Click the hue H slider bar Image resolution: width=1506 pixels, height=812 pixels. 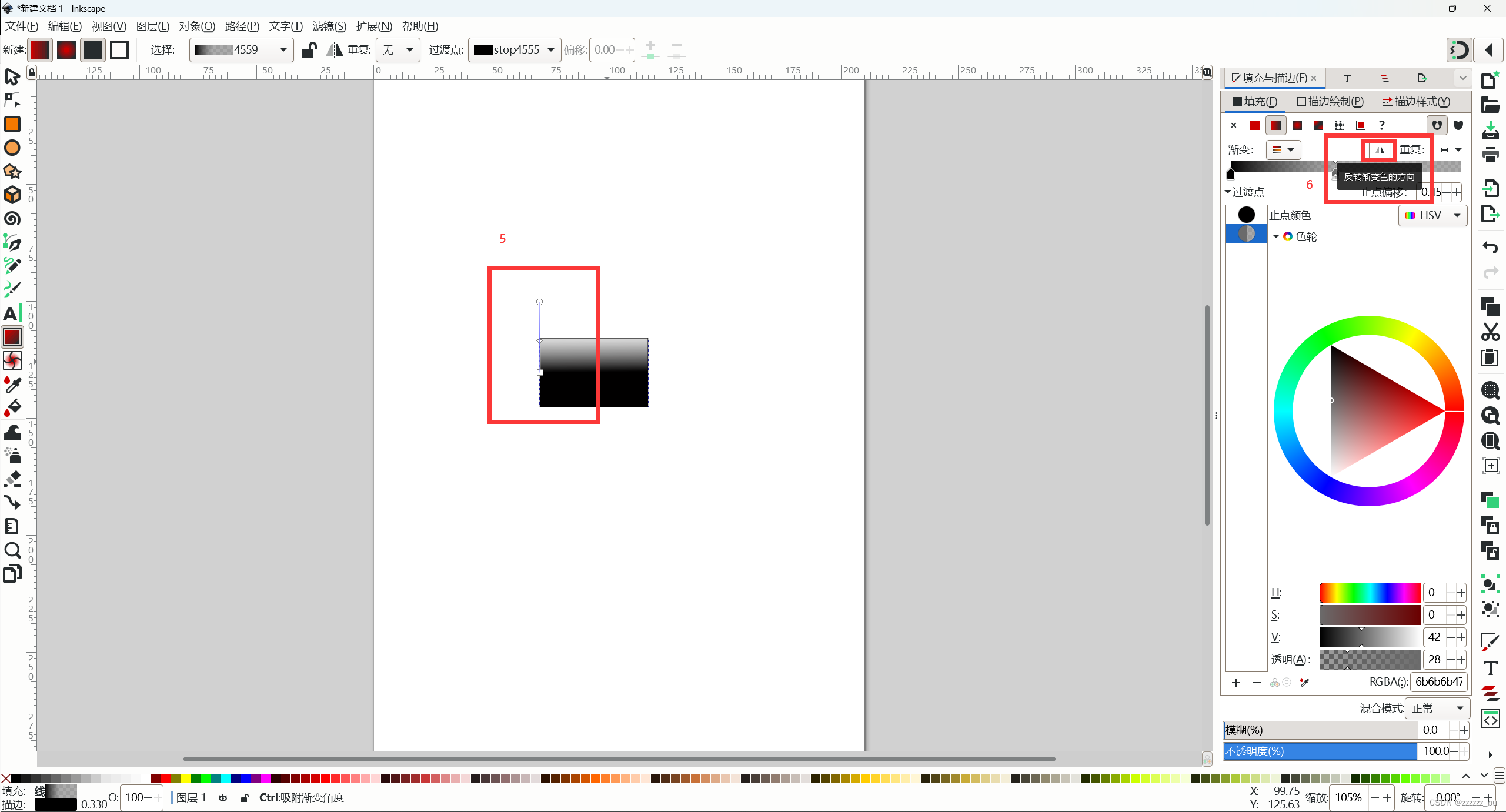(x=1369, y=593)
